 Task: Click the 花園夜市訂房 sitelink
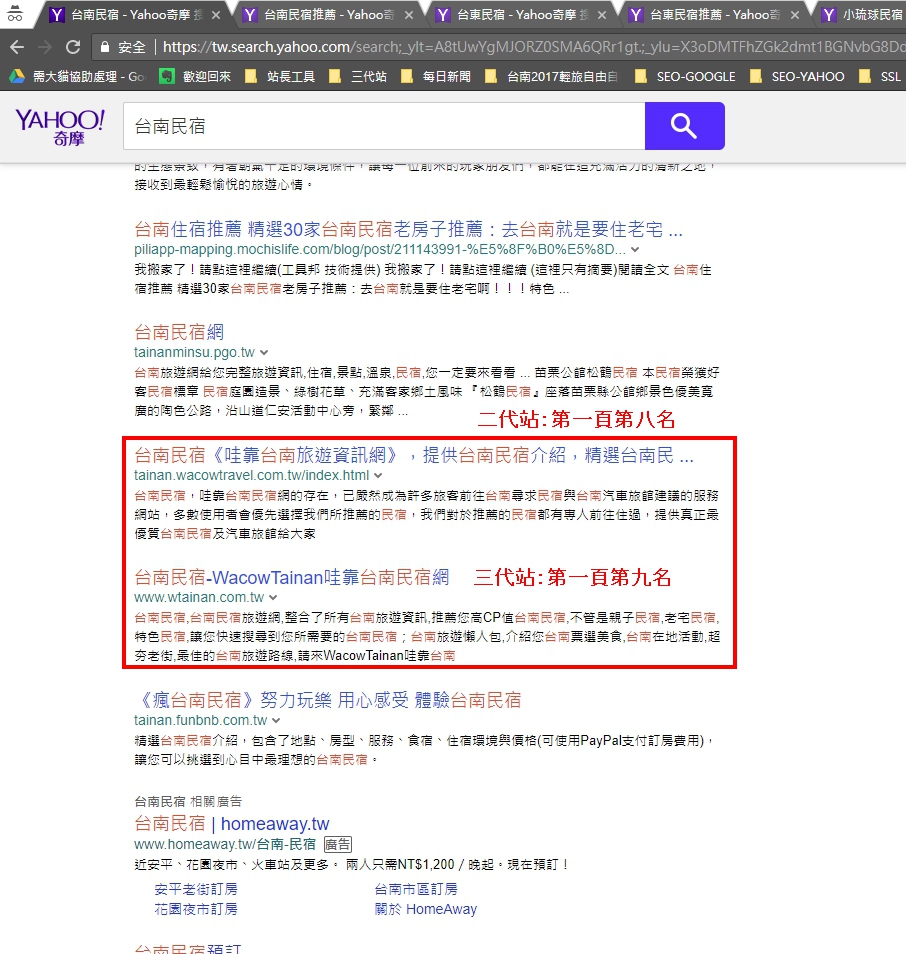click(196, 910)
